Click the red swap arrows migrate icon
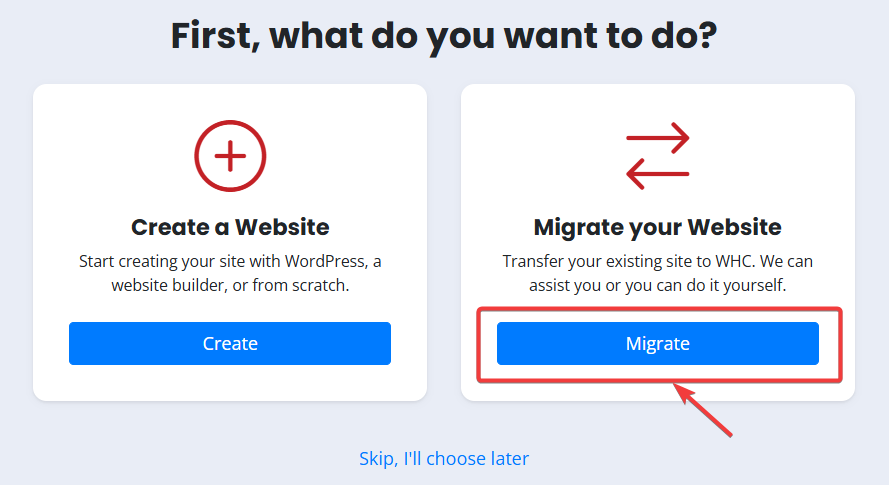 658,156
